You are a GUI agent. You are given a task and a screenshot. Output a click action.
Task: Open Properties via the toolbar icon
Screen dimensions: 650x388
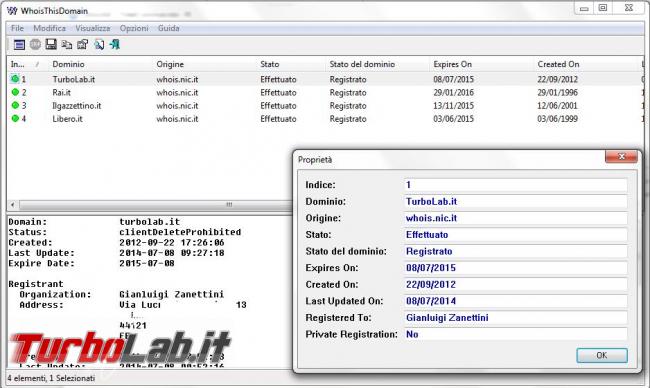pos(82,44)
